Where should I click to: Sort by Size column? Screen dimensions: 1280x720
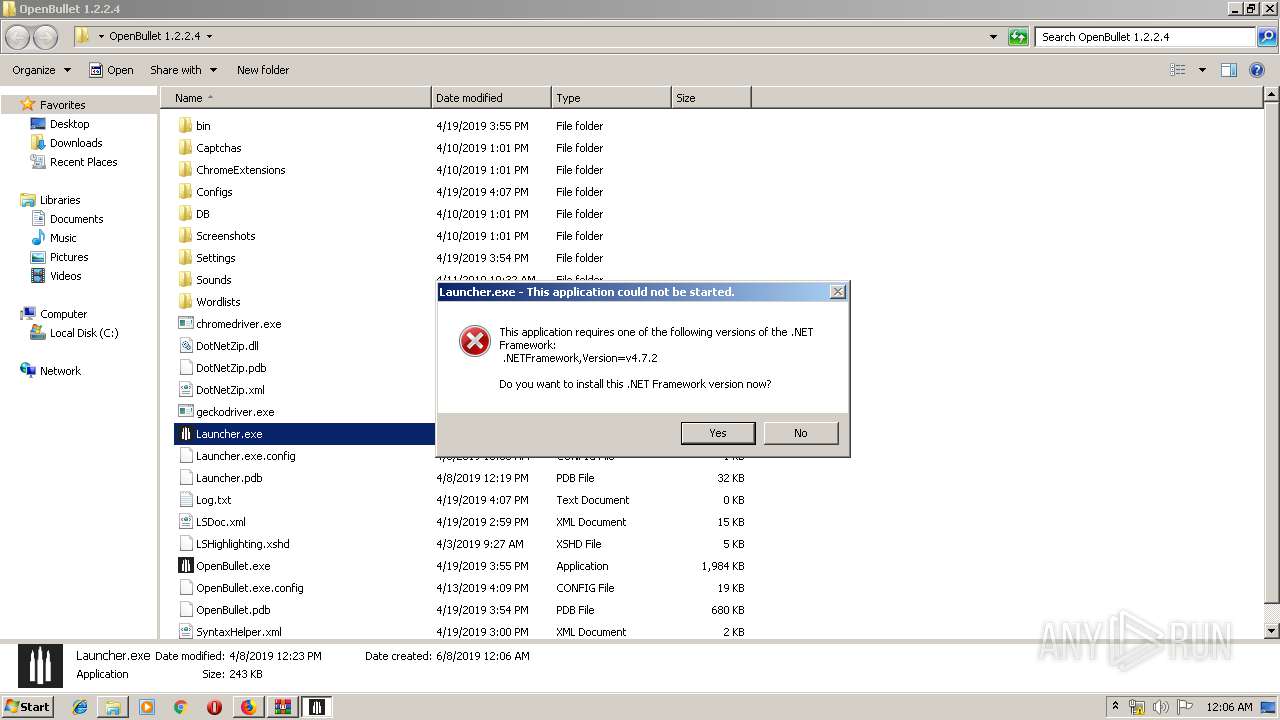click(711, 98)
